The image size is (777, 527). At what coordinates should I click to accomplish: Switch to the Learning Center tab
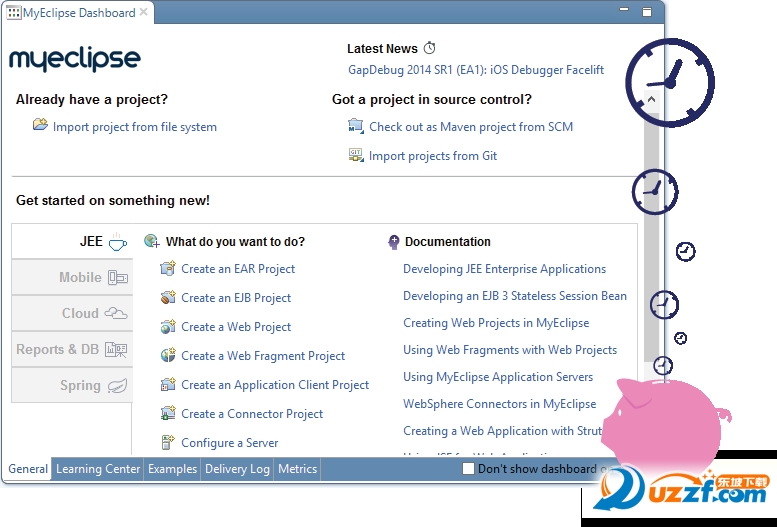[98, 468]
